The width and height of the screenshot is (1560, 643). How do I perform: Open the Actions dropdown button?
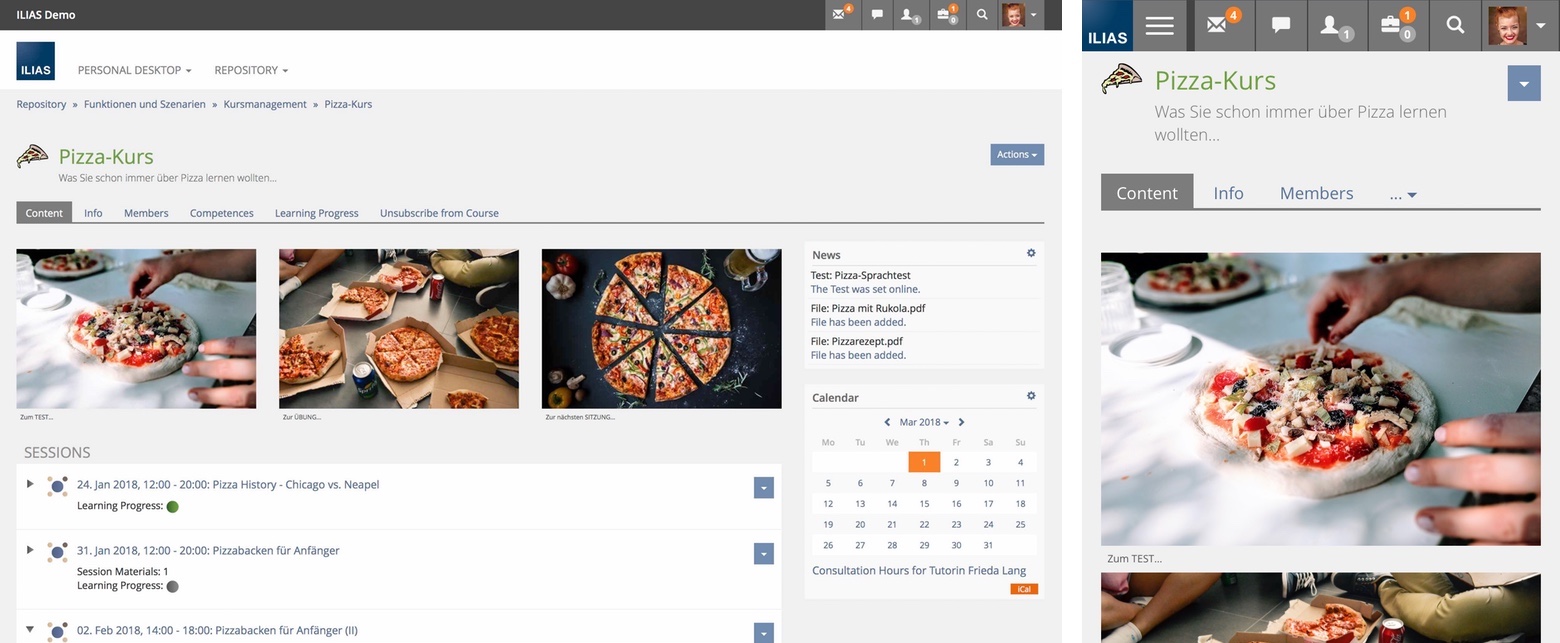(1017, 154)
